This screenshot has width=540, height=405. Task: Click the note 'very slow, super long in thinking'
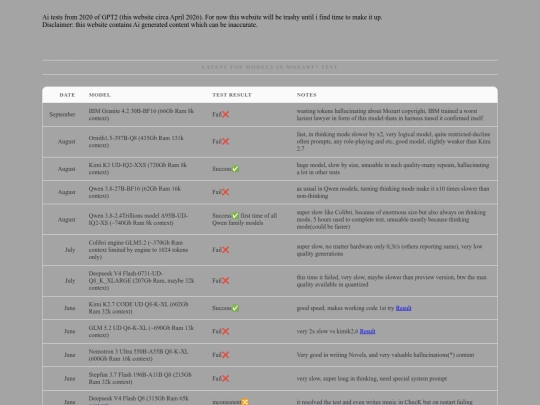[372, 378]
